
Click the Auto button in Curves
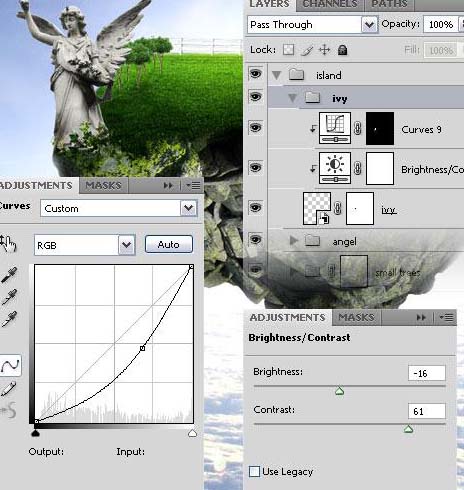(x=169, y=245)
